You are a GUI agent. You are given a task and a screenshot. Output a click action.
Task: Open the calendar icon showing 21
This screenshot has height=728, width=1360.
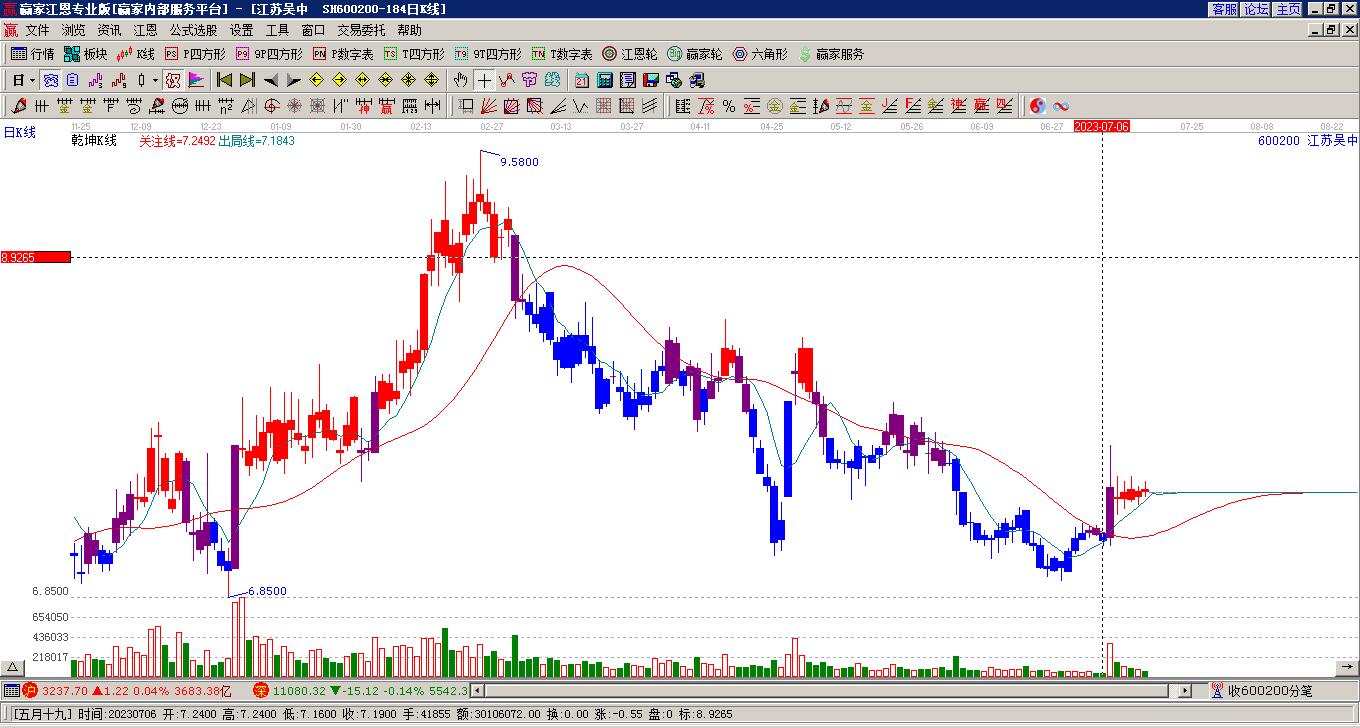pyautogui.click(x=582, y=80)
